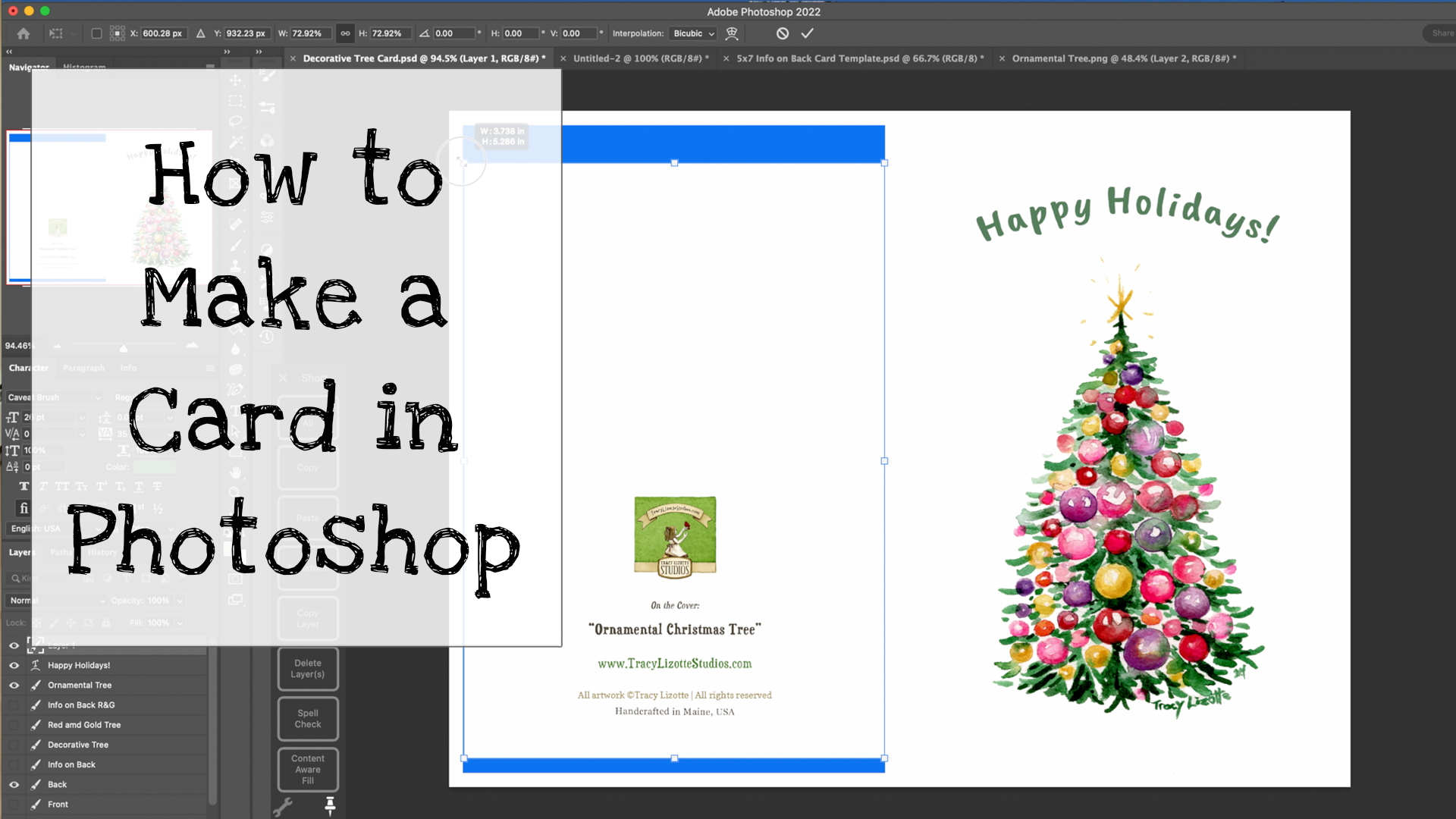Click the font size icon
Screen dimensions: 1456x819
(12, 417)
